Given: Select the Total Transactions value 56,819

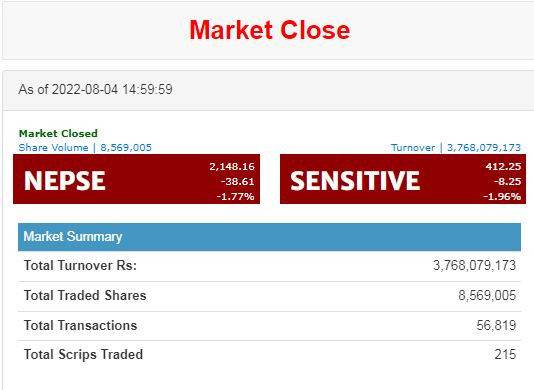Looking at the screenshot, I should tap(496, 325).
